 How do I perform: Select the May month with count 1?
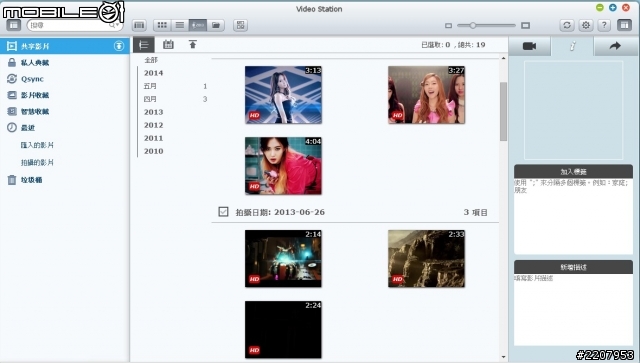click(x=175, y=86)
